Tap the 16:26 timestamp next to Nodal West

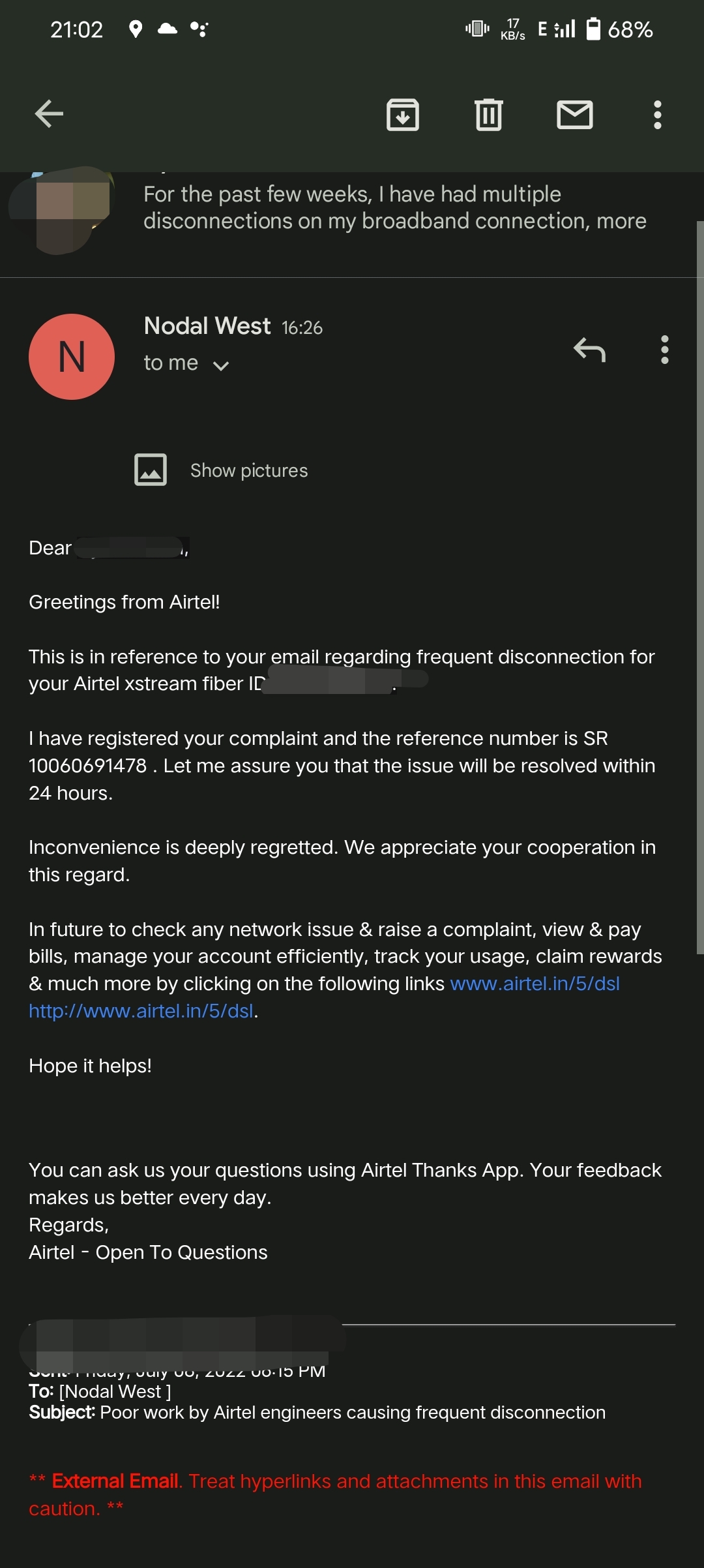pyautogui.click(x=302, y=327)
